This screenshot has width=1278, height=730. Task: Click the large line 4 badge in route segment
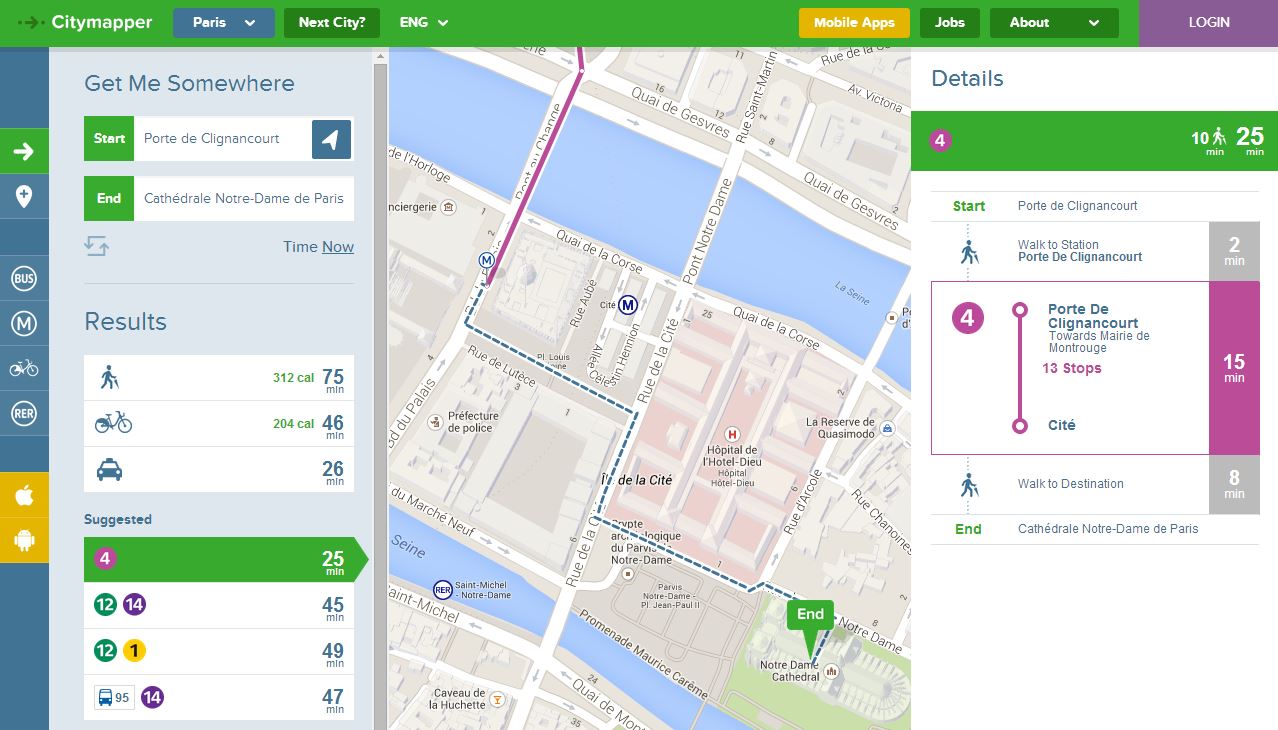[x=967, y=319]
